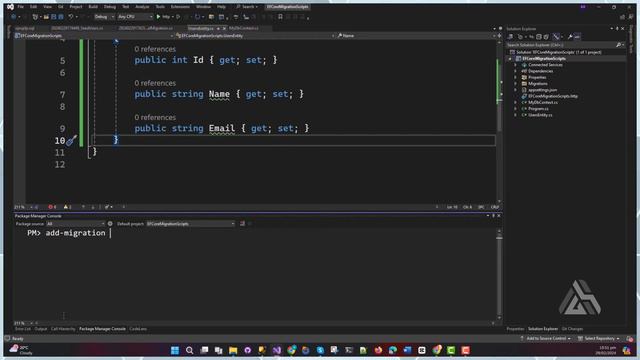Switch to the sample.sql editor tab

[25, 28]
